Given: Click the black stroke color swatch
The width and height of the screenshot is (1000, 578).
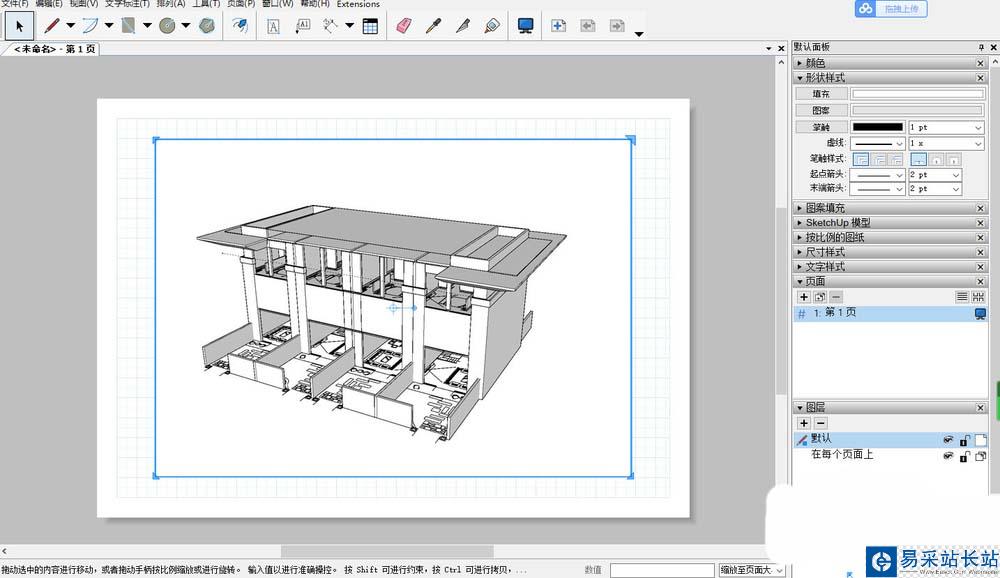Looking at the screenshot, I should (x=877, y=127).
